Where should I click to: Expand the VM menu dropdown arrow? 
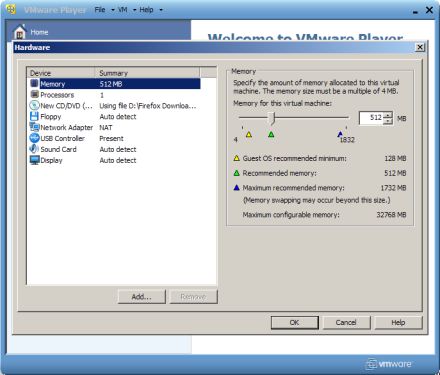(x=135, y=10)
